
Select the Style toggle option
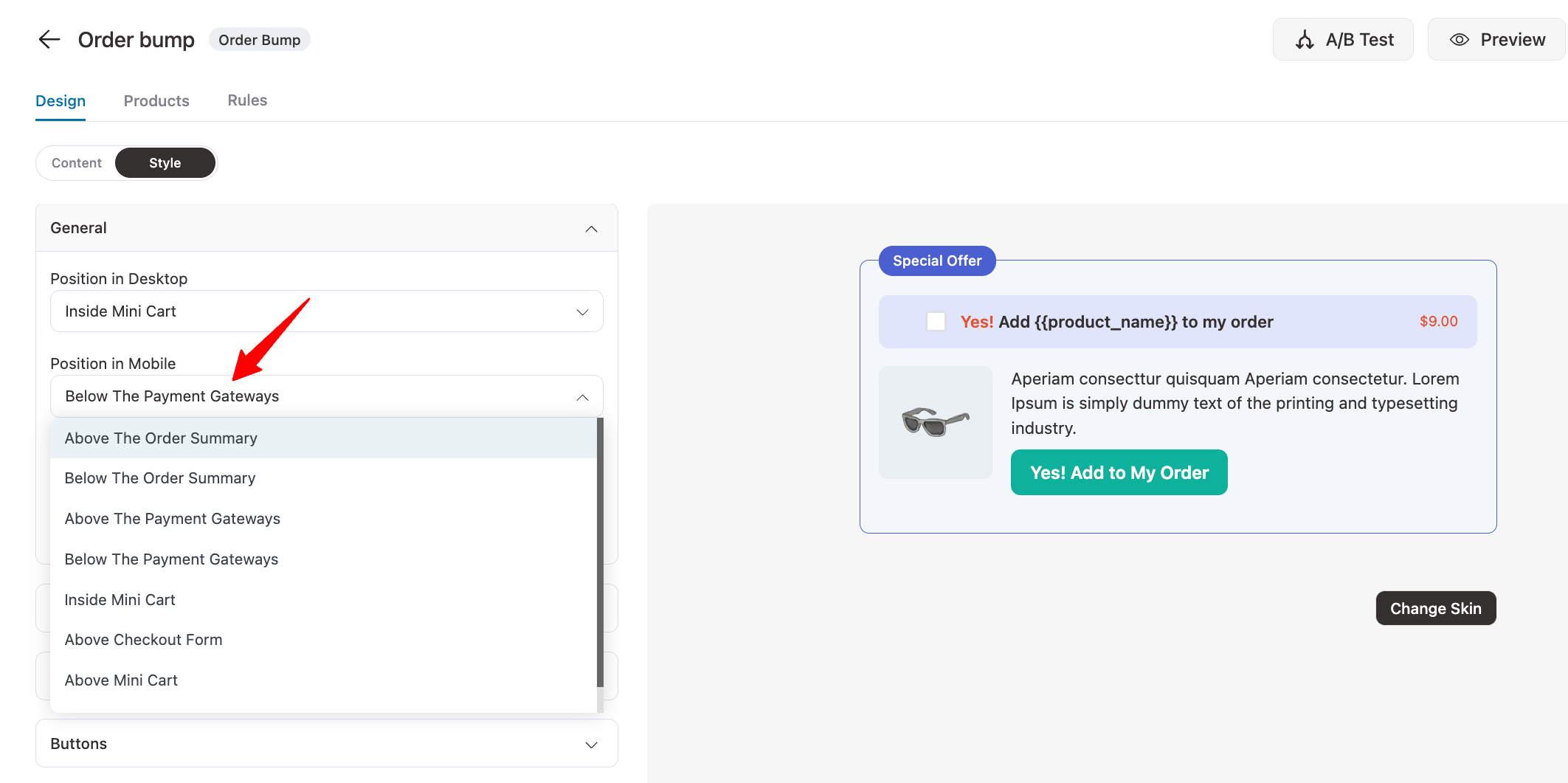(165, 163)
